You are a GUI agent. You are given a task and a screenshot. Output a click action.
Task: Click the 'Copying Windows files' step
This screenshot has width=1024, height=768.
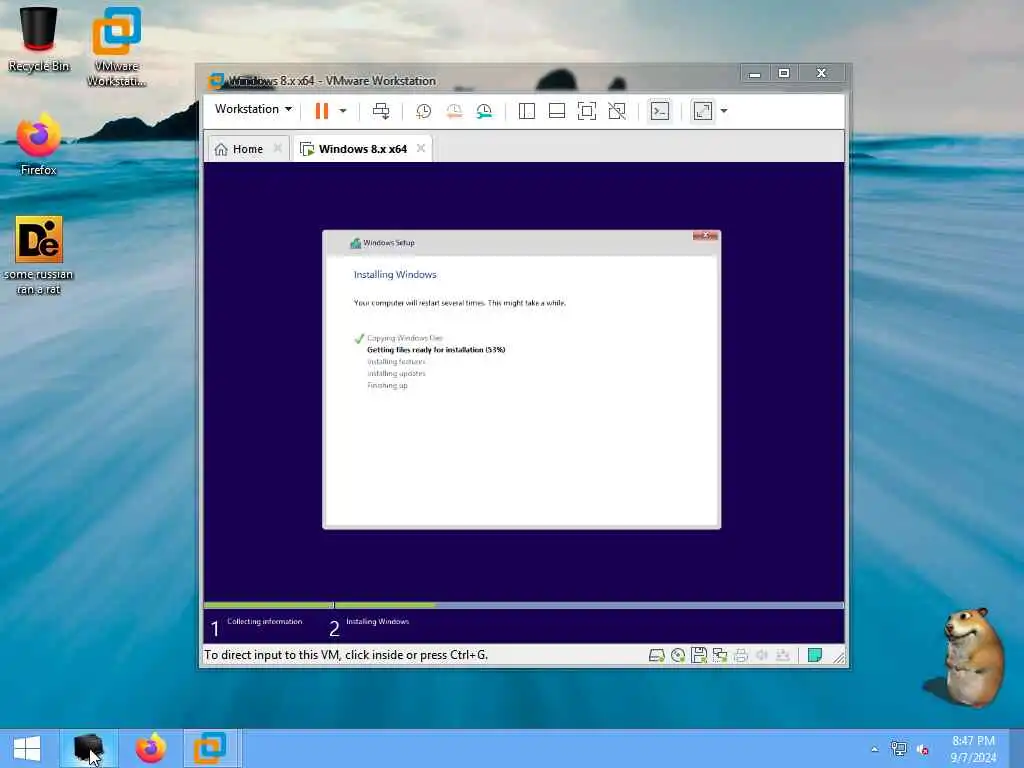pyautogui.click(x=405, y=338)
